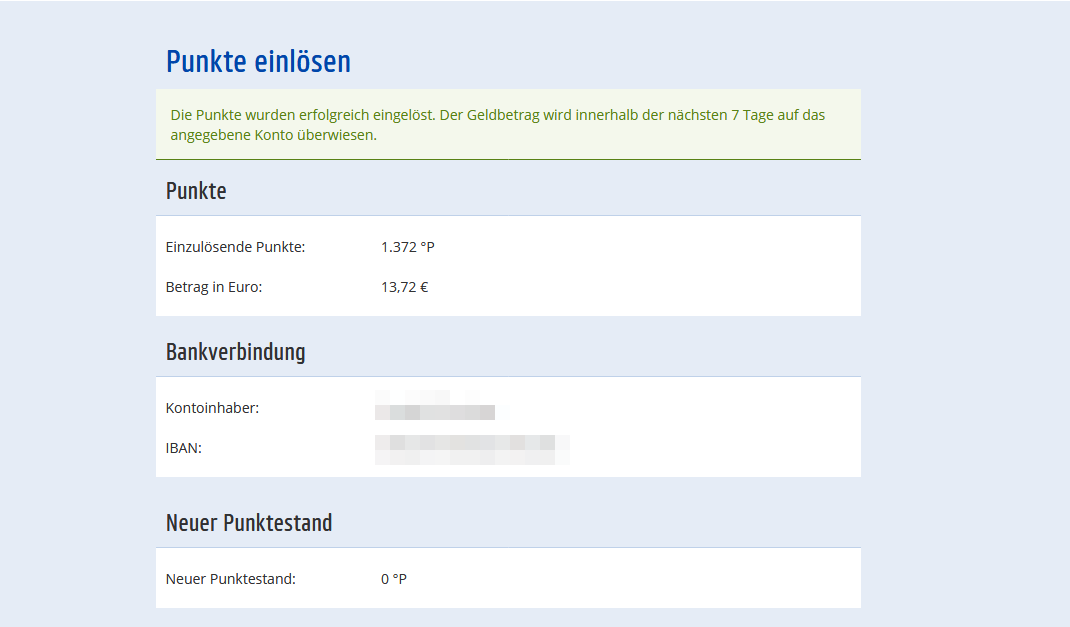
Task: Click the 'Einzulösende Punkte:' label
Action: coord(235,247)
